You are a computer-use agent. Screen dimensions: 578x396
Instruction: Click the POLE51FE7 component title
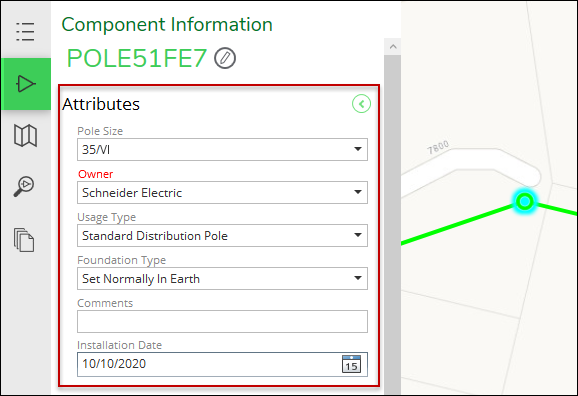137,58
